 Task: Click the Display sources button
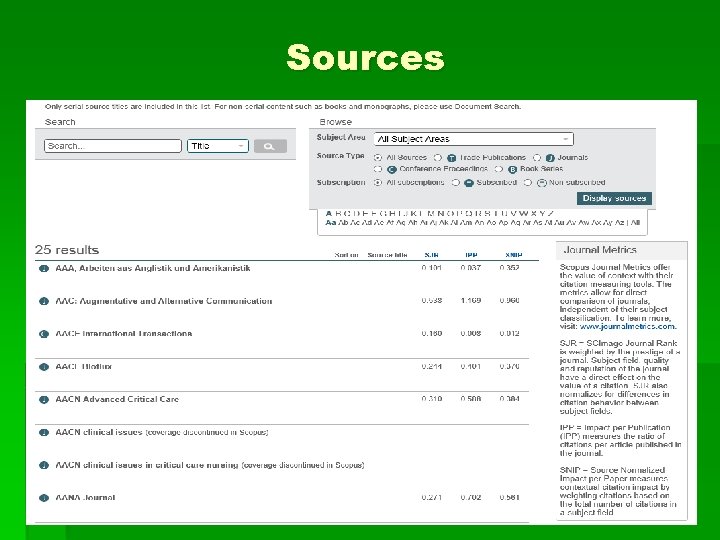[614, 198]
